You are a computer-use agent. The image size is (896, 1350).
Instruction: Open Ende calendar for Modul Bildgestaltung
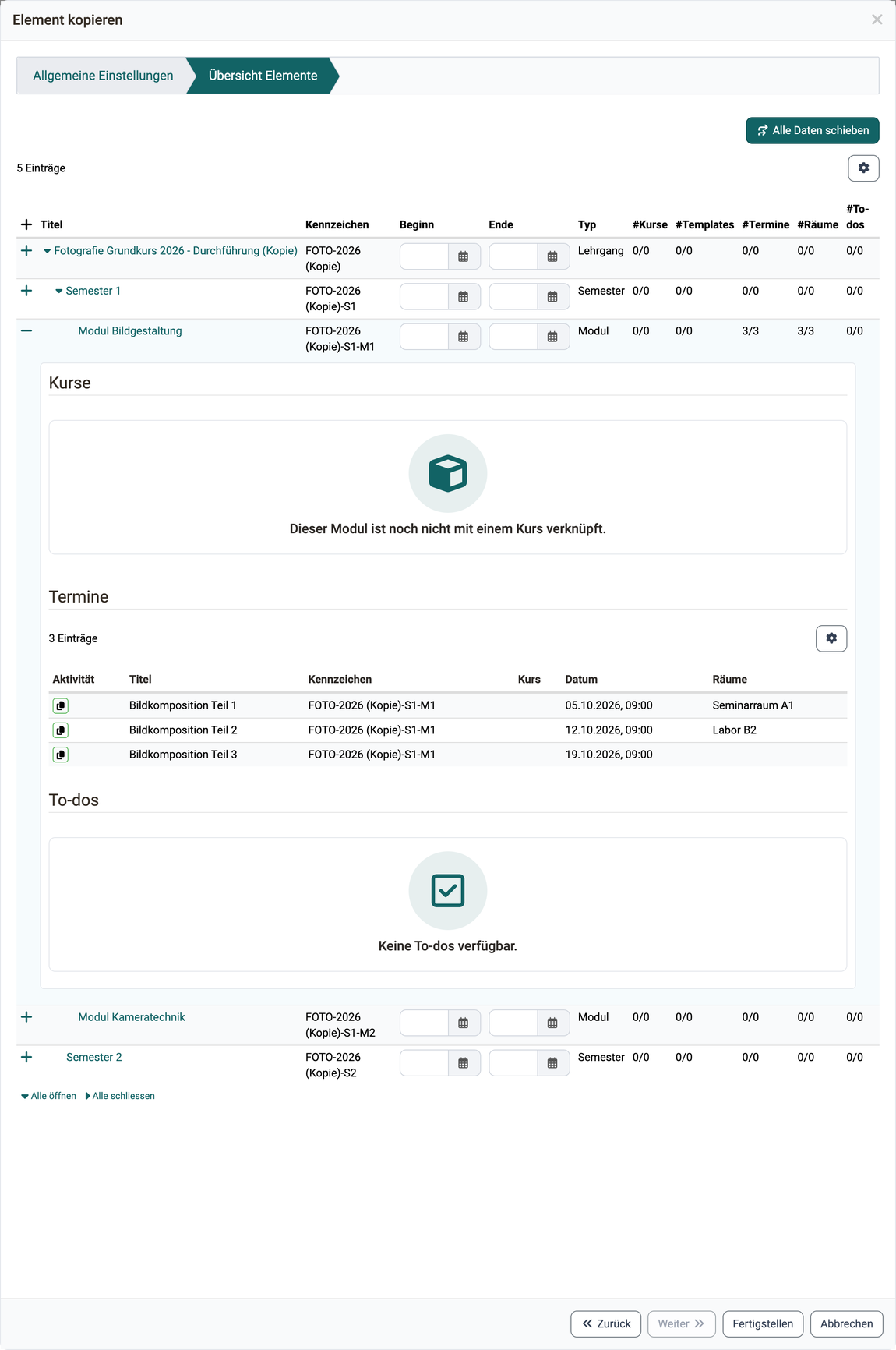(552, 337)
